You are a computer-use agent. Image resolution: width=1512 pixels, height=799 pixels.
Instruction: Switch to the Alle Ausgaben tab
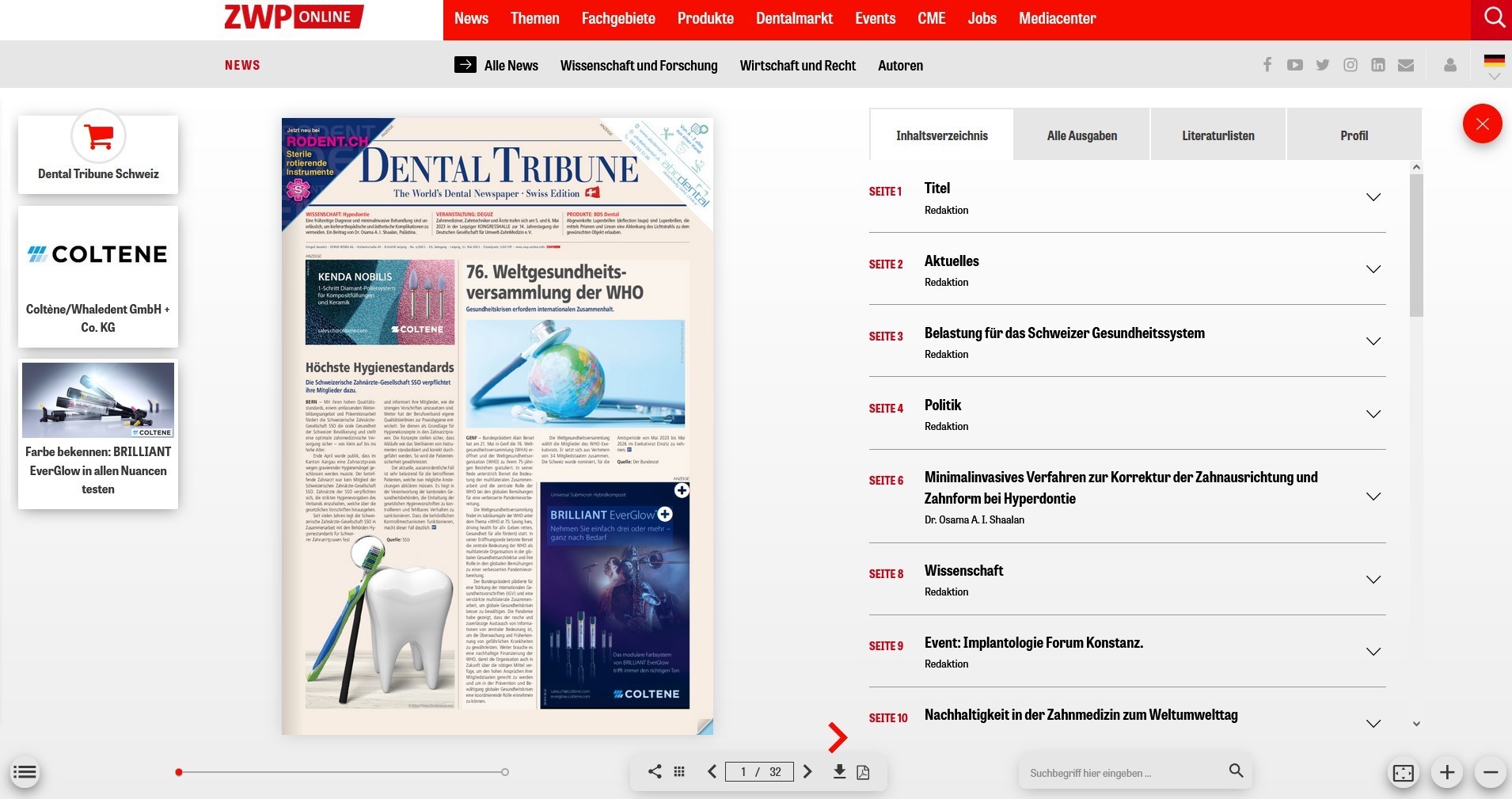point(1081,135)
